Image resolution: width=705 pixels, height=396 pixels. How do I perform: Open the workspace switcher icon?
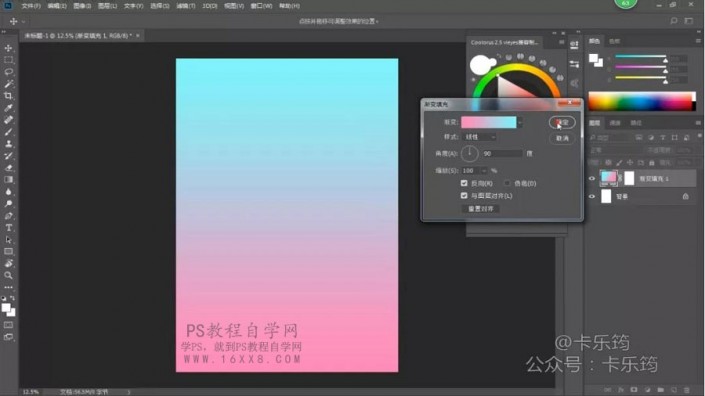(x=689, y=21)
